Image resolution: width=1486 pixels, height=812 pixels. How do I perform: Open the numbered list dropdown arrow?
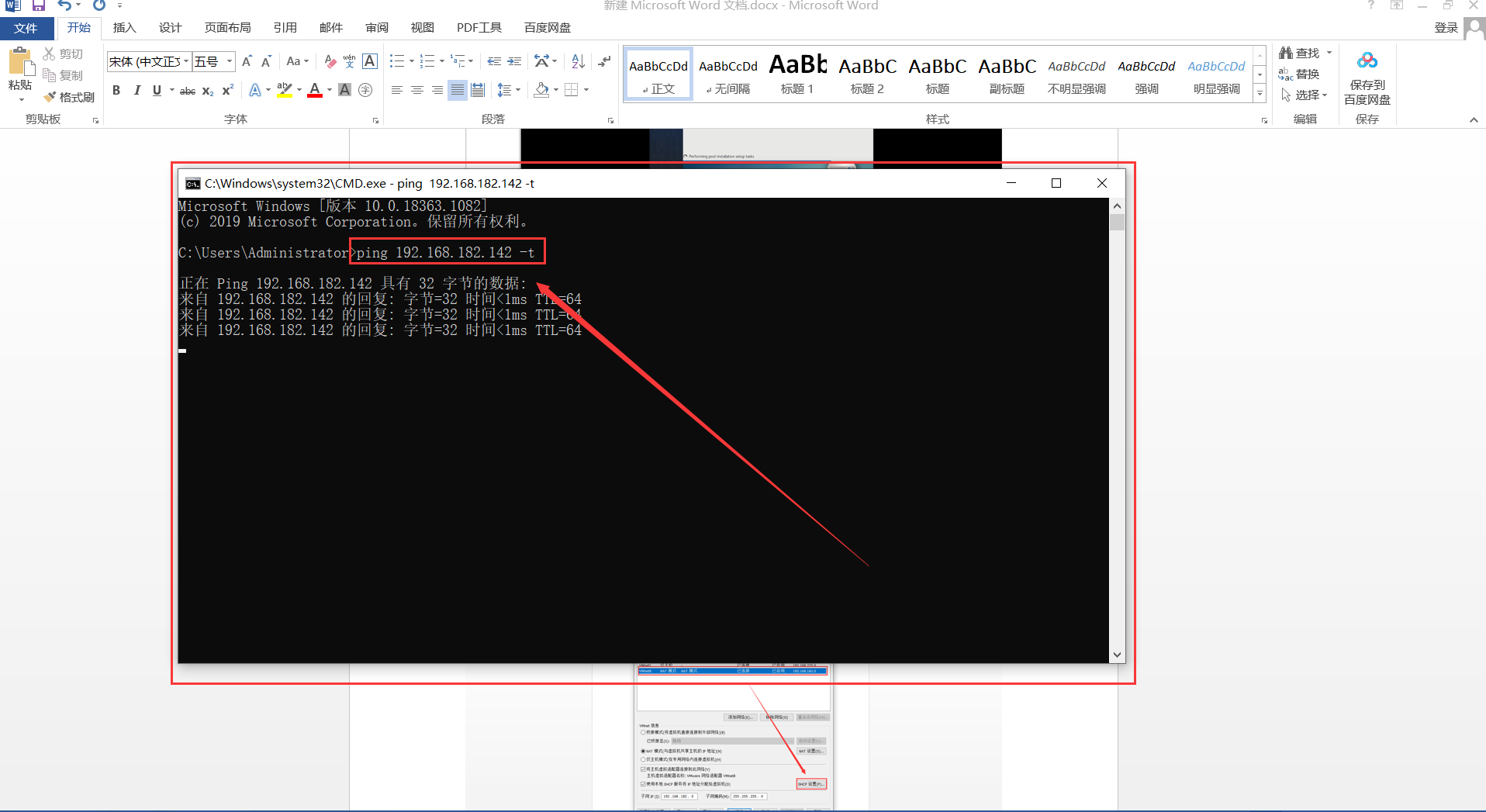441,61
